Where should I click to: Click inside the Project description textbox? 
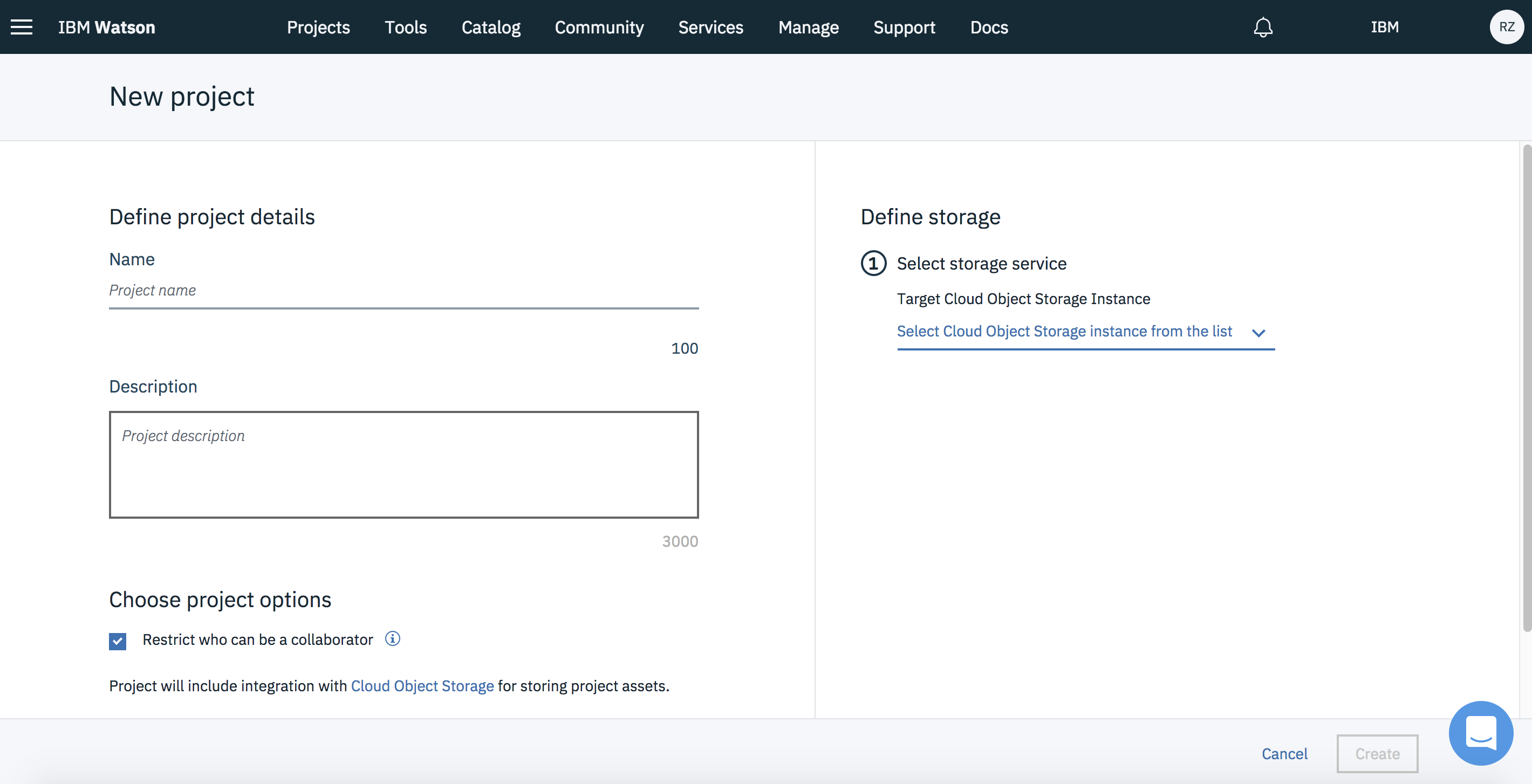coord(403,464)
